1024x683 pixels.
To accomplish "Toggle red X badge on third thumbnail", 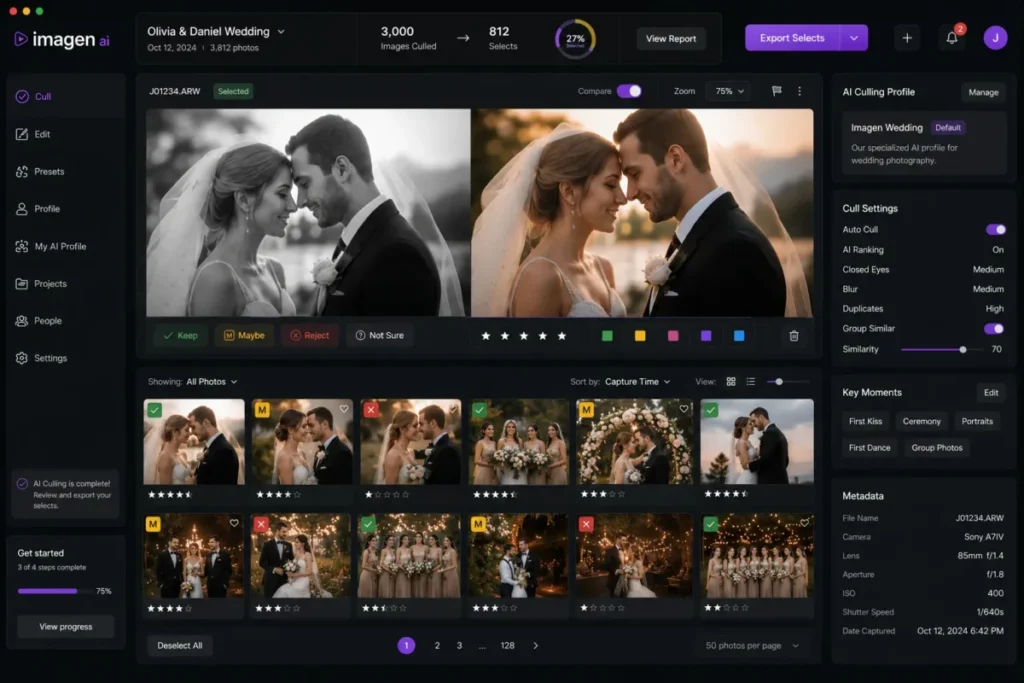I will [371, 410].
